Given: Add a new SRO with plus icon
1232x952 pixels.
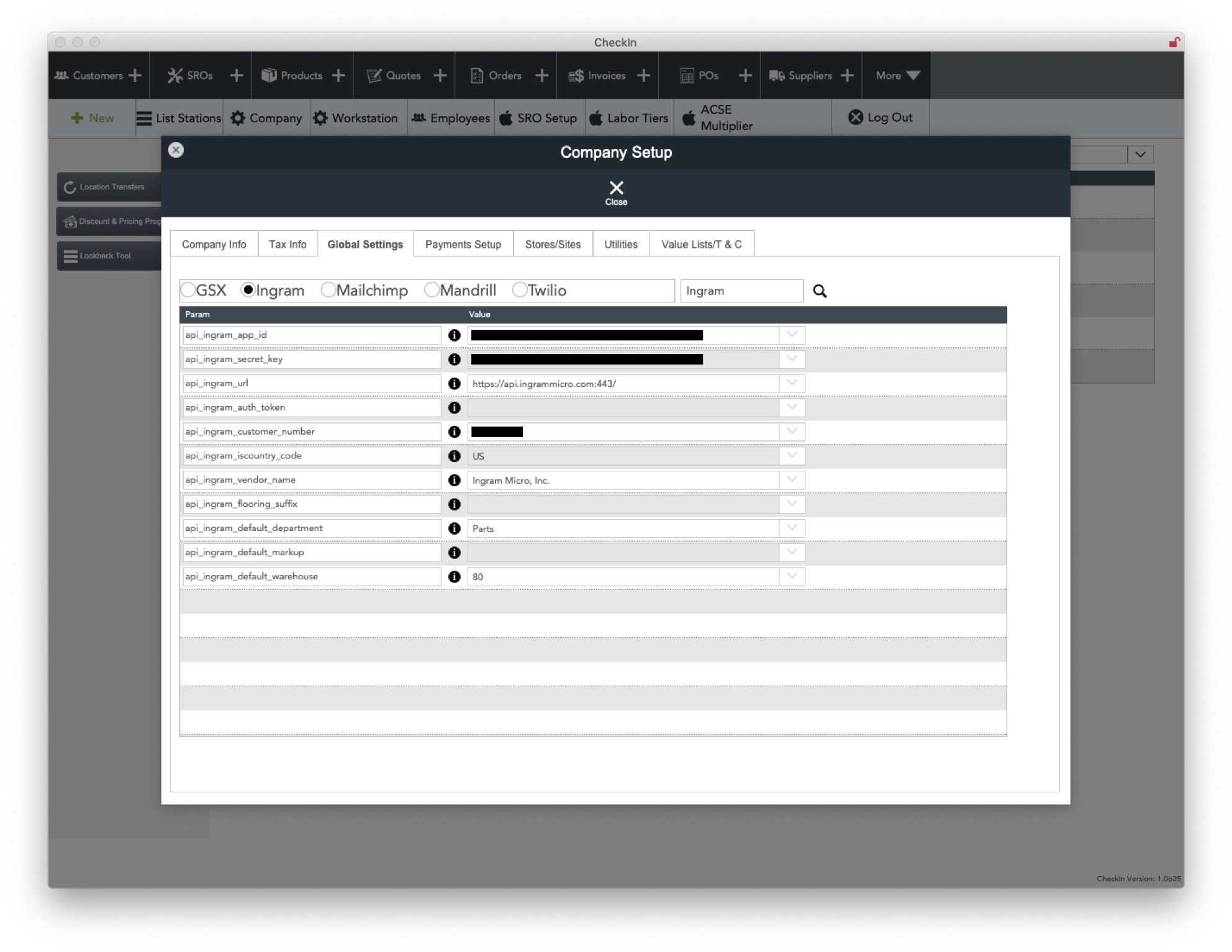Looking at the screenshot, I should [x=236, y=75].
